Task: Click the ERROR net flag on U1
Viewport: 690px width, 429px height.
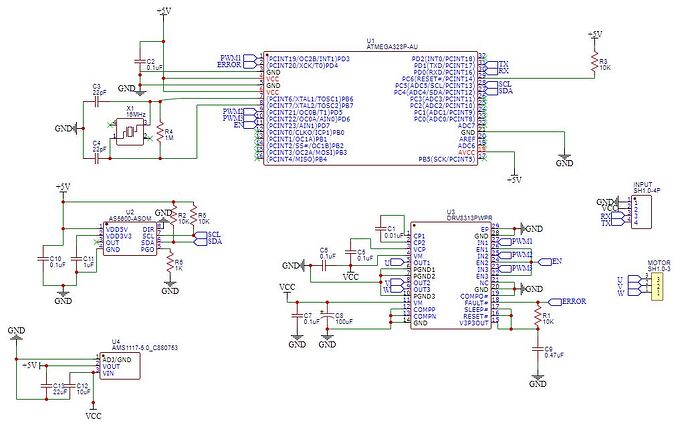Action: 236,65
